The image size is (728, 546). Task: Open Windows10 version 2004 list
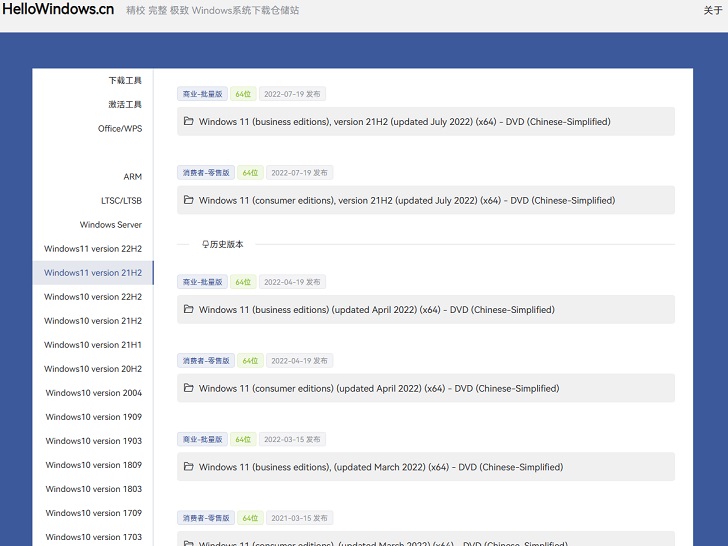tap(94, 393)
